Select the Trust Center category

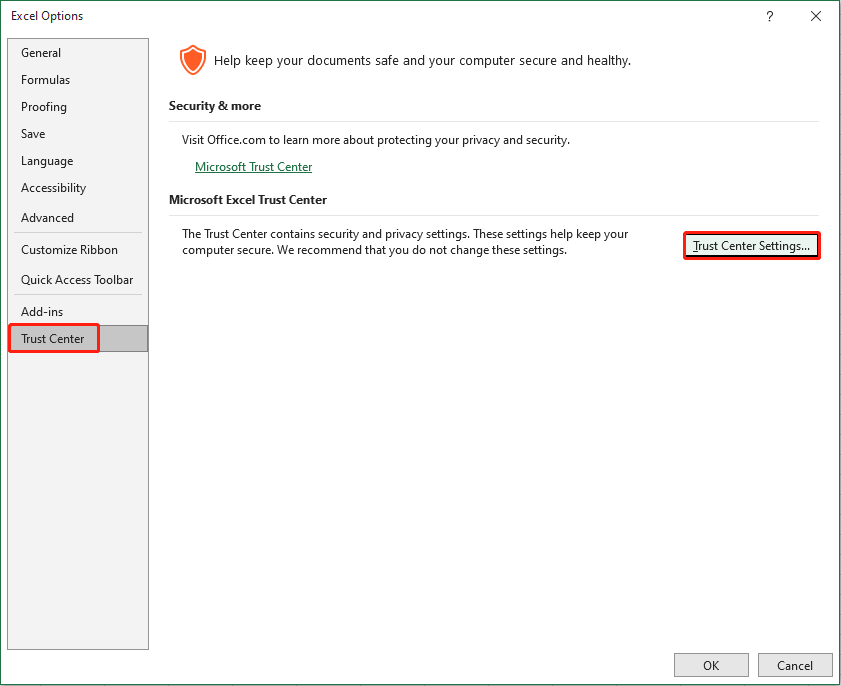(x=53, y=338)
